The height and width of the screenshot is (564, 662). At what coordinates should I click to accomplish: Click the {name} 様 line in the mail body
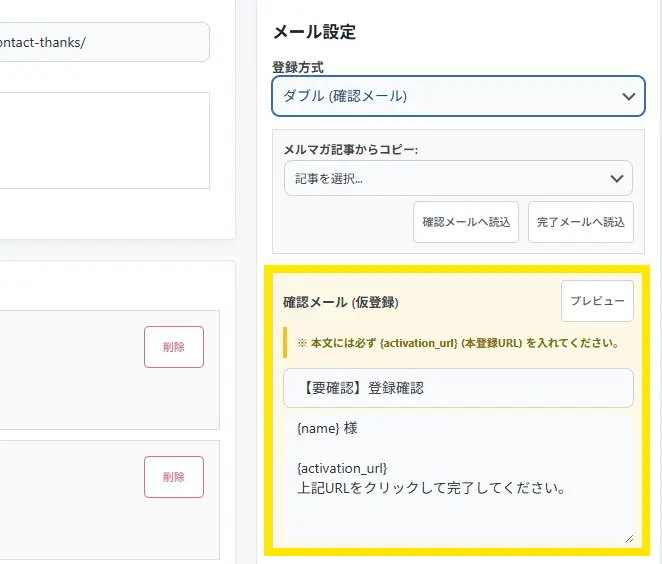point(327,428)
